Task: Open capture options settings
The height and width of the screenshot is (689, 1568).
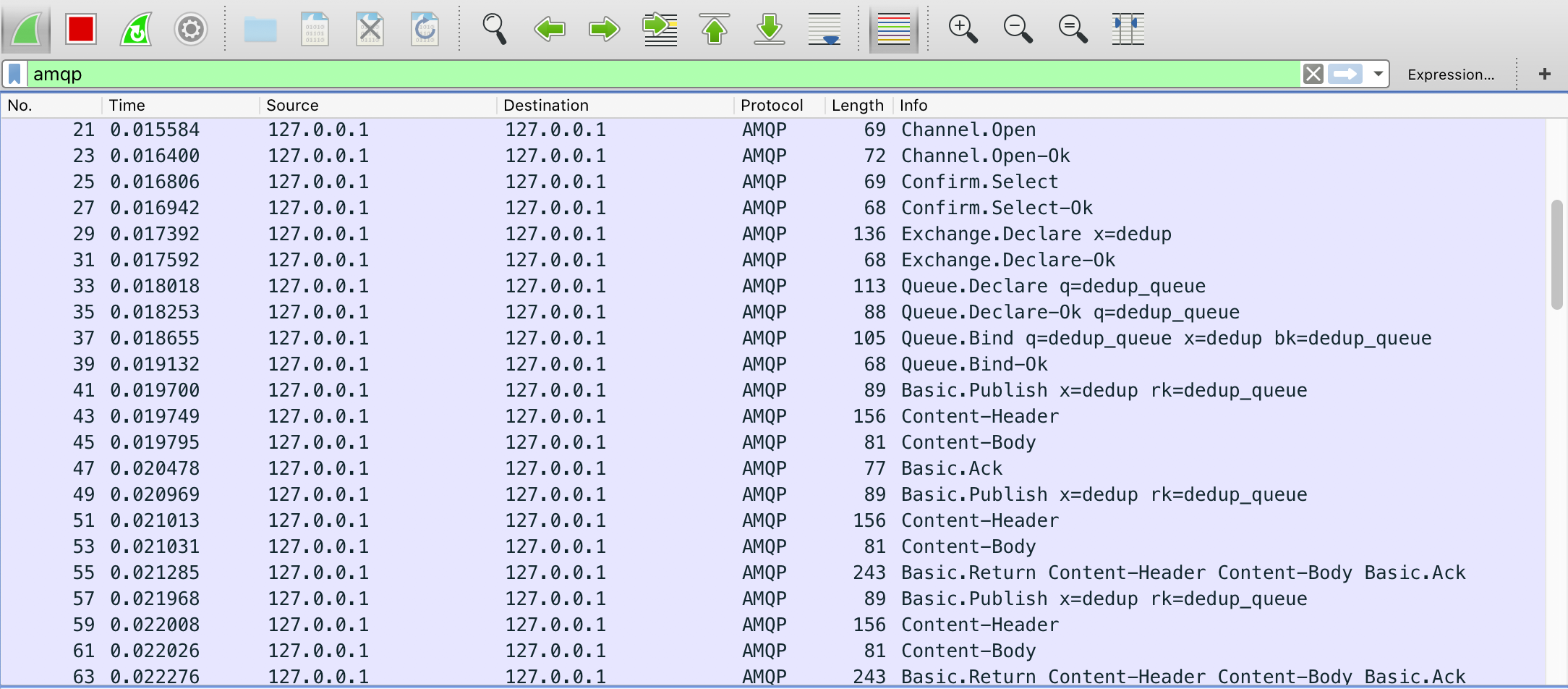Action: (190, 29)
